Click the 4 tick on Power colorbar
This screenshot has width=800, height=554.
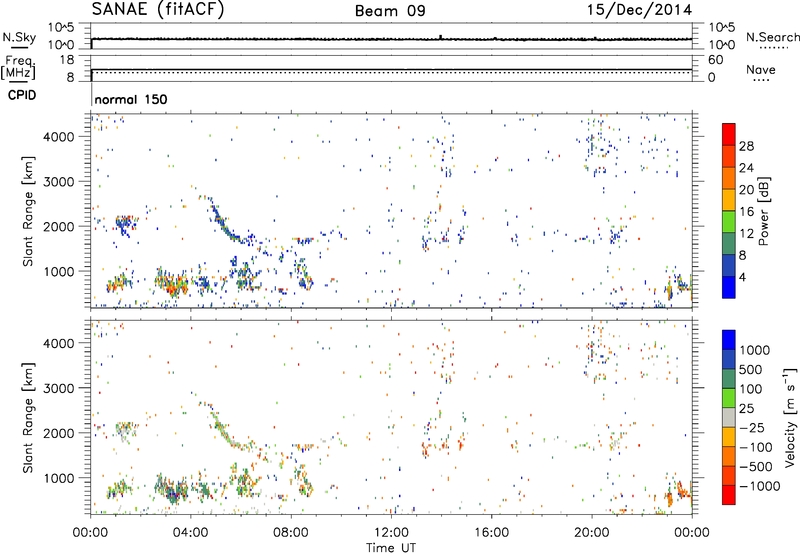[743, 277]
